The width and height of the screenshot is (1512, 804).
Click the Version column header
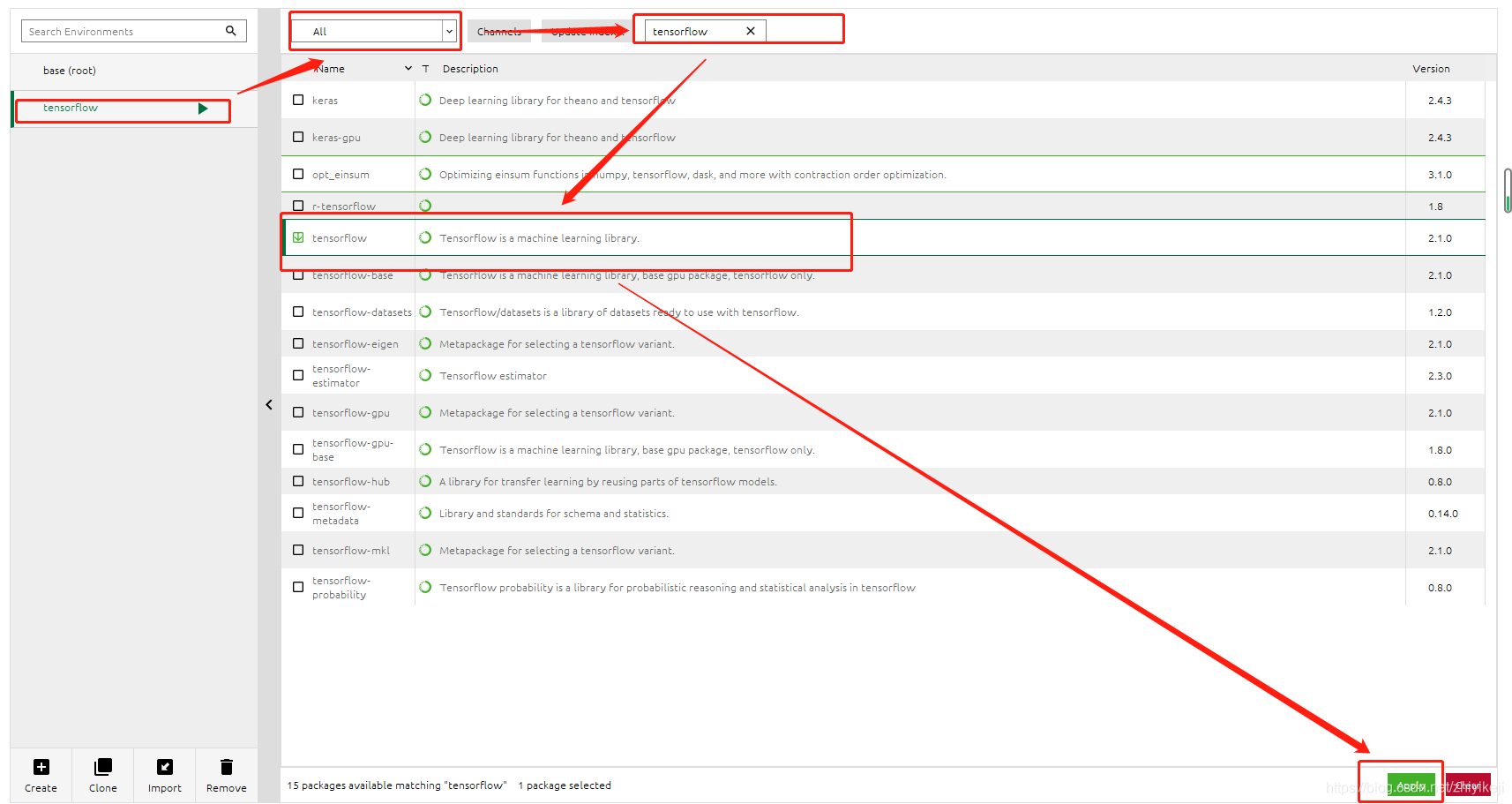click(1431, 69)
